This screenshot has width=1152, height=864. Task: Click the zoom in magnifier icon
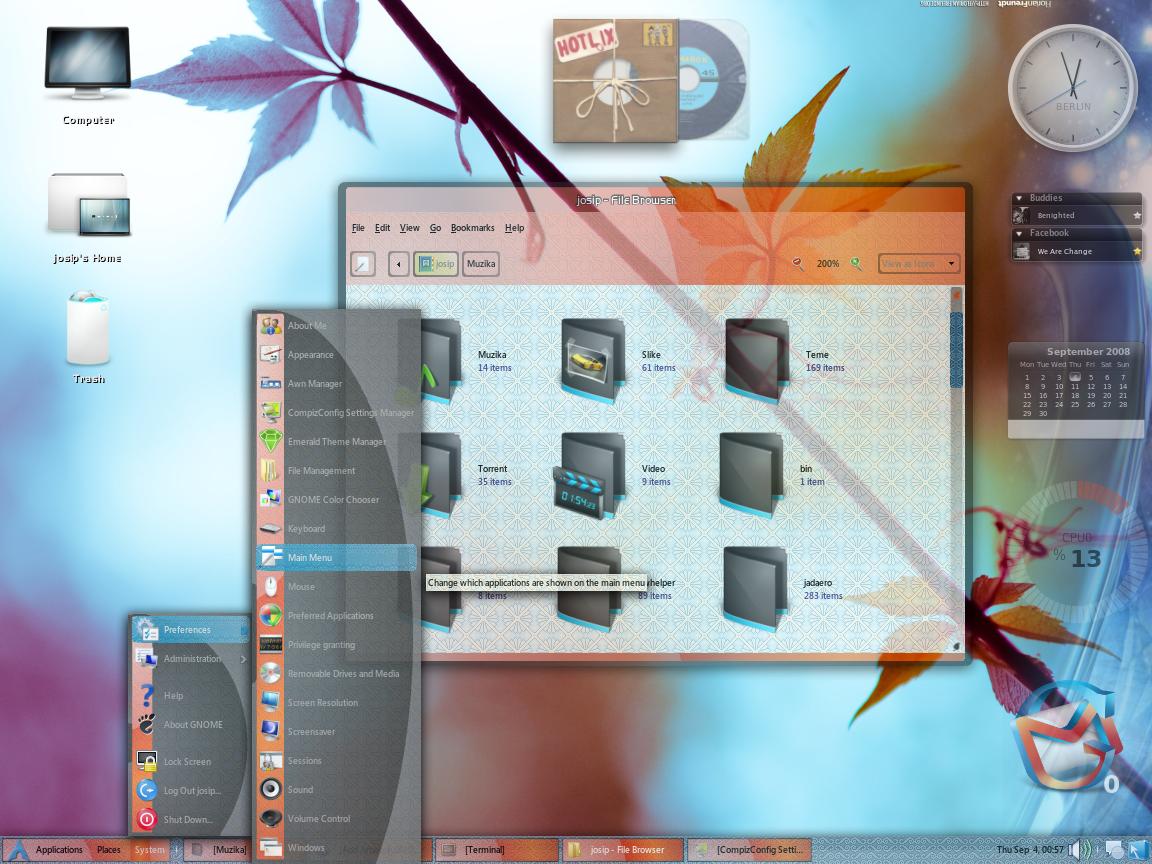[856, 263]
